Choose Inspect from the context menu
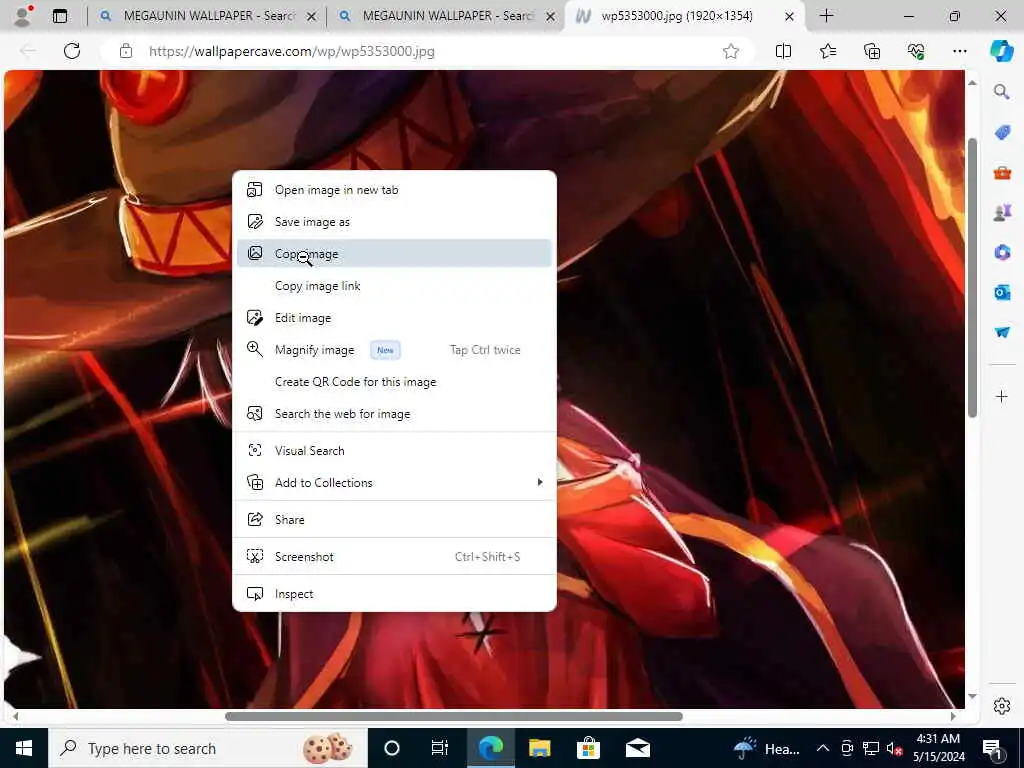Image resolution: width=1024 pixels, height=768 pixels. (x=394, y=594)
